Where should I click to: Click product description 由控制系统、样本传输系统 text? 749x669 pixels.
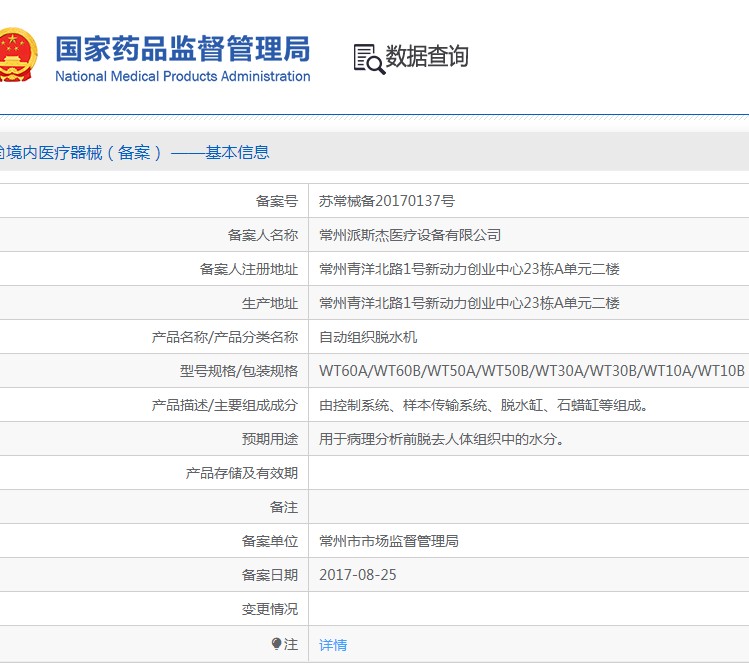click(x=483, y=405)
